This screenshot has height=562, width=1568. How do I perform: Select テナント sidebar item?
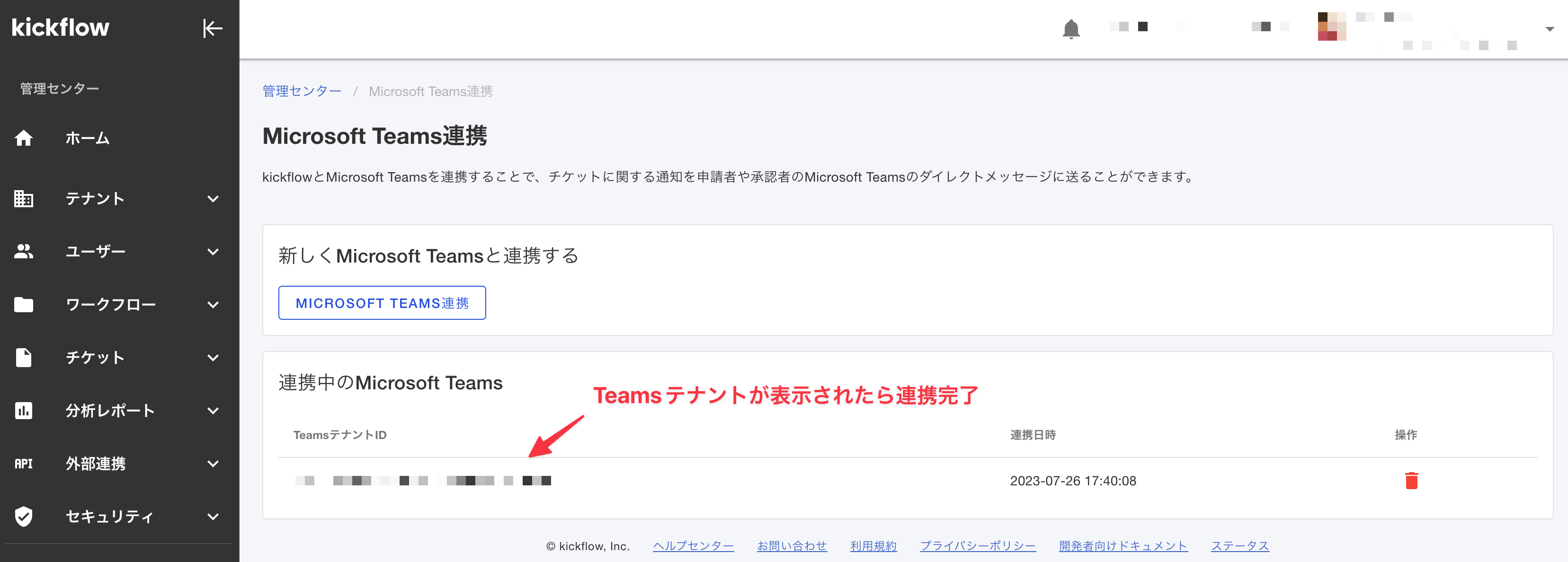click(95, 199)
